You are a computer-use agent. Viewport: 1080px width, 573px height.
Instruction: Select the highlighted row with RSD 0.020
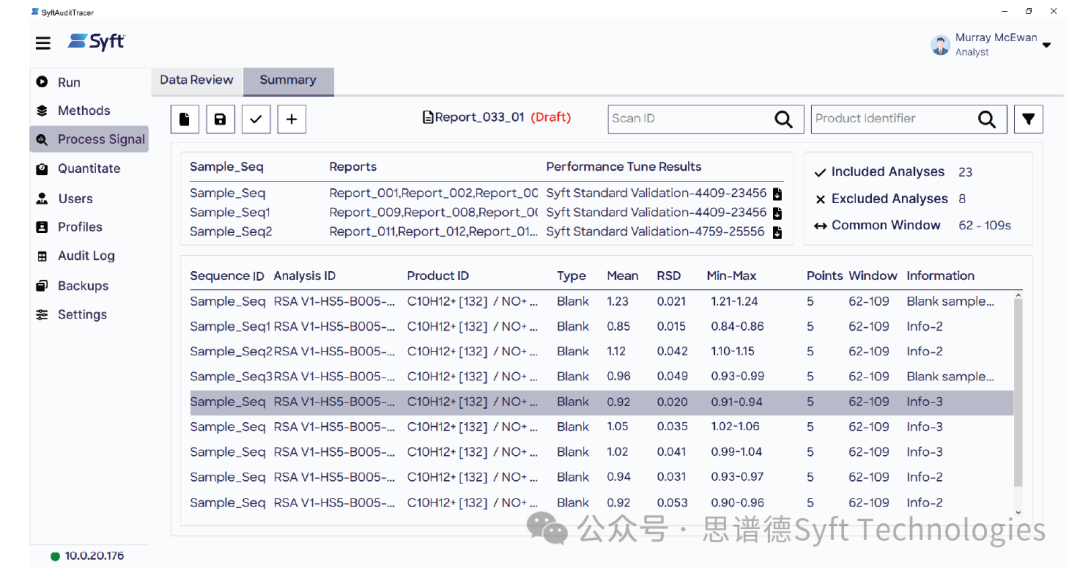click(601, 402)
